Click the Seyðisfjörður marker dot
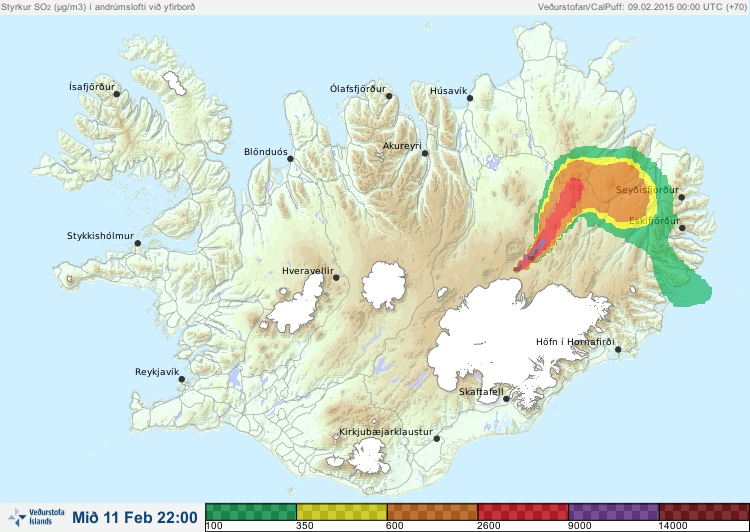750x532 pixels. click(x=682, y=197)
